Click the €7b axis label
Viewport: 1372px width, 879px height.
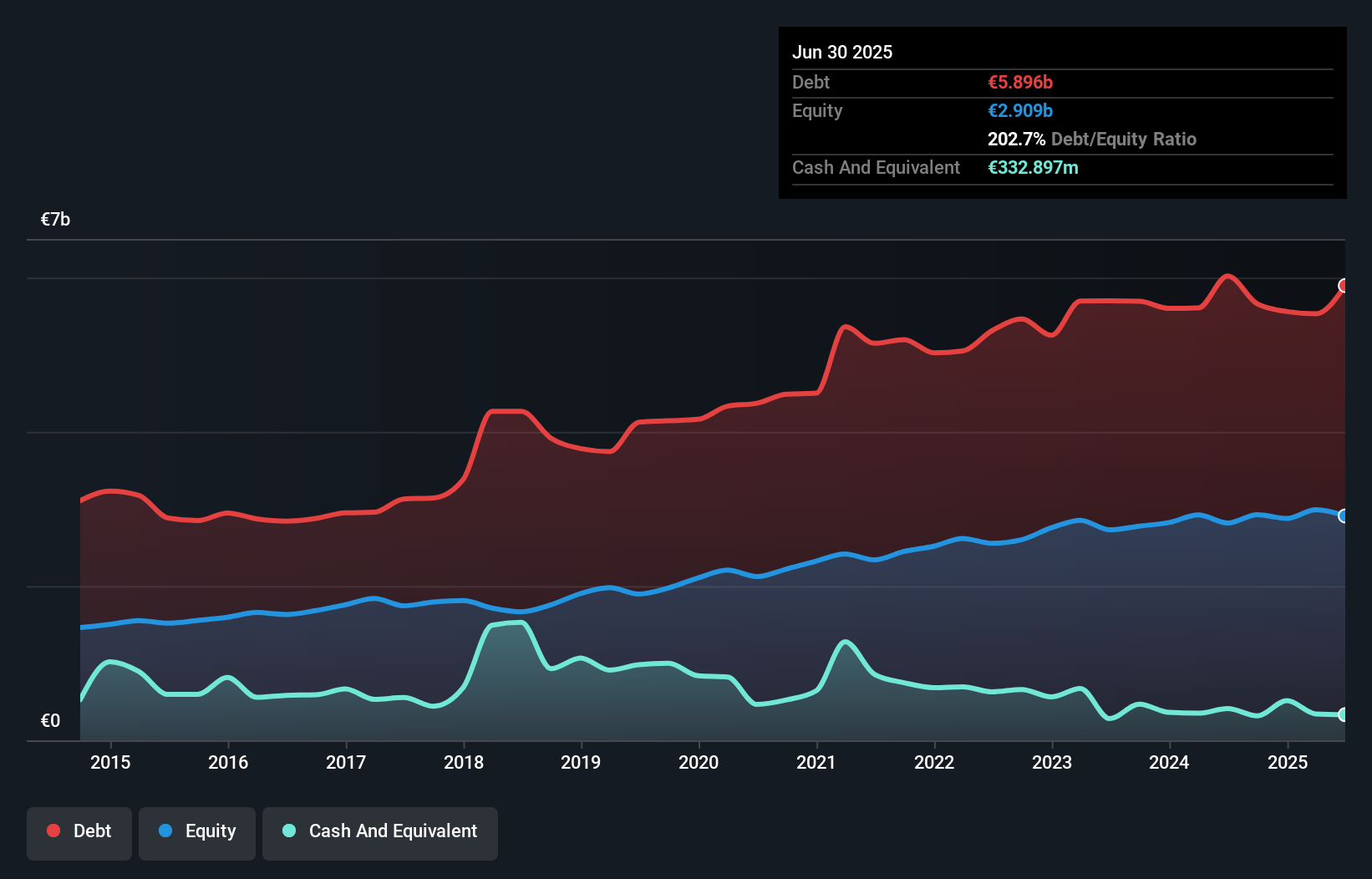pyautogui.click(x=55, y=219)
